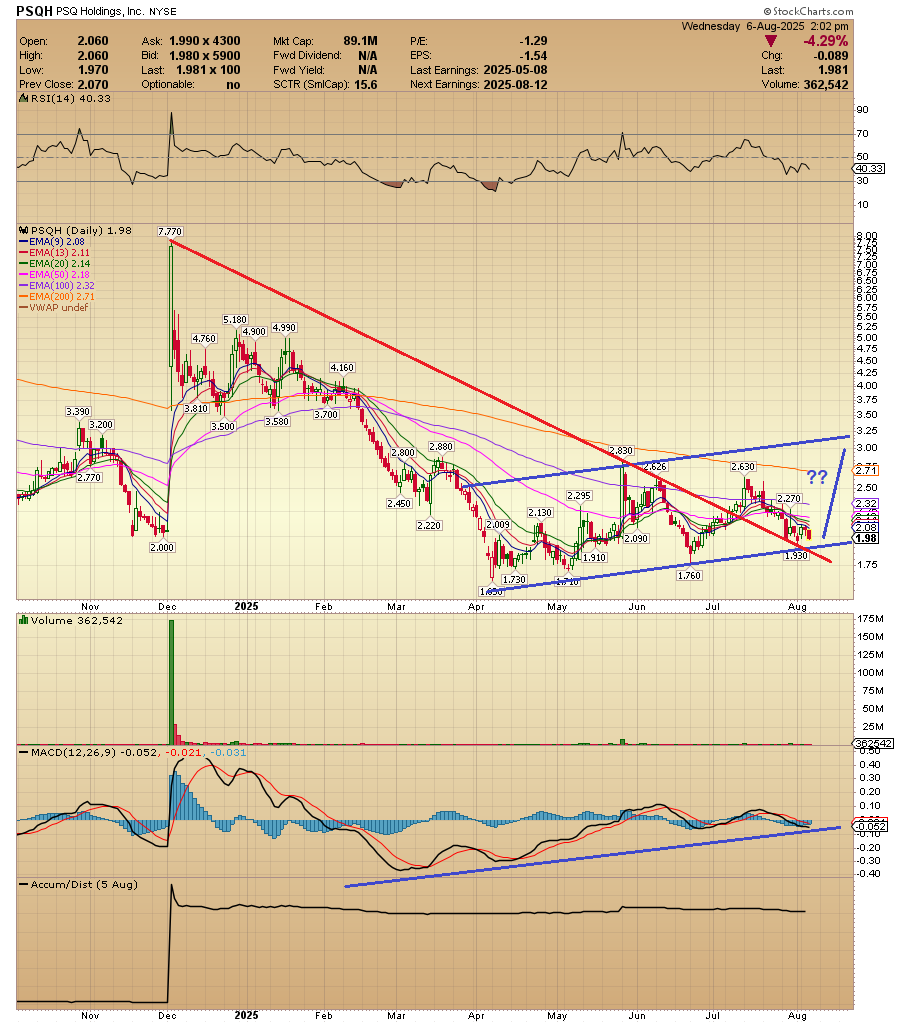Viewport: 900px width, 1023px height.
Task: Click the 5.180 swing high label
Action: pos(235,320)
